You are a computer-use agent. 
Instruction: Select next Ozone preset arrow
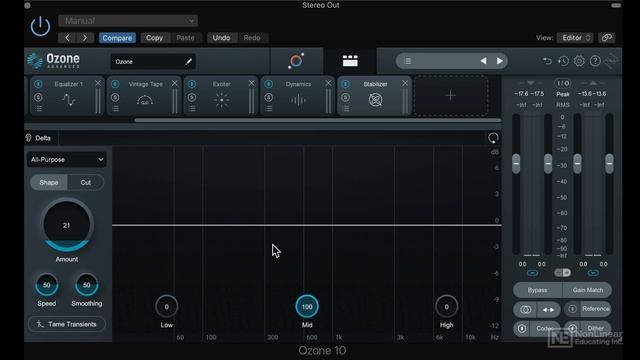(500, 61)
